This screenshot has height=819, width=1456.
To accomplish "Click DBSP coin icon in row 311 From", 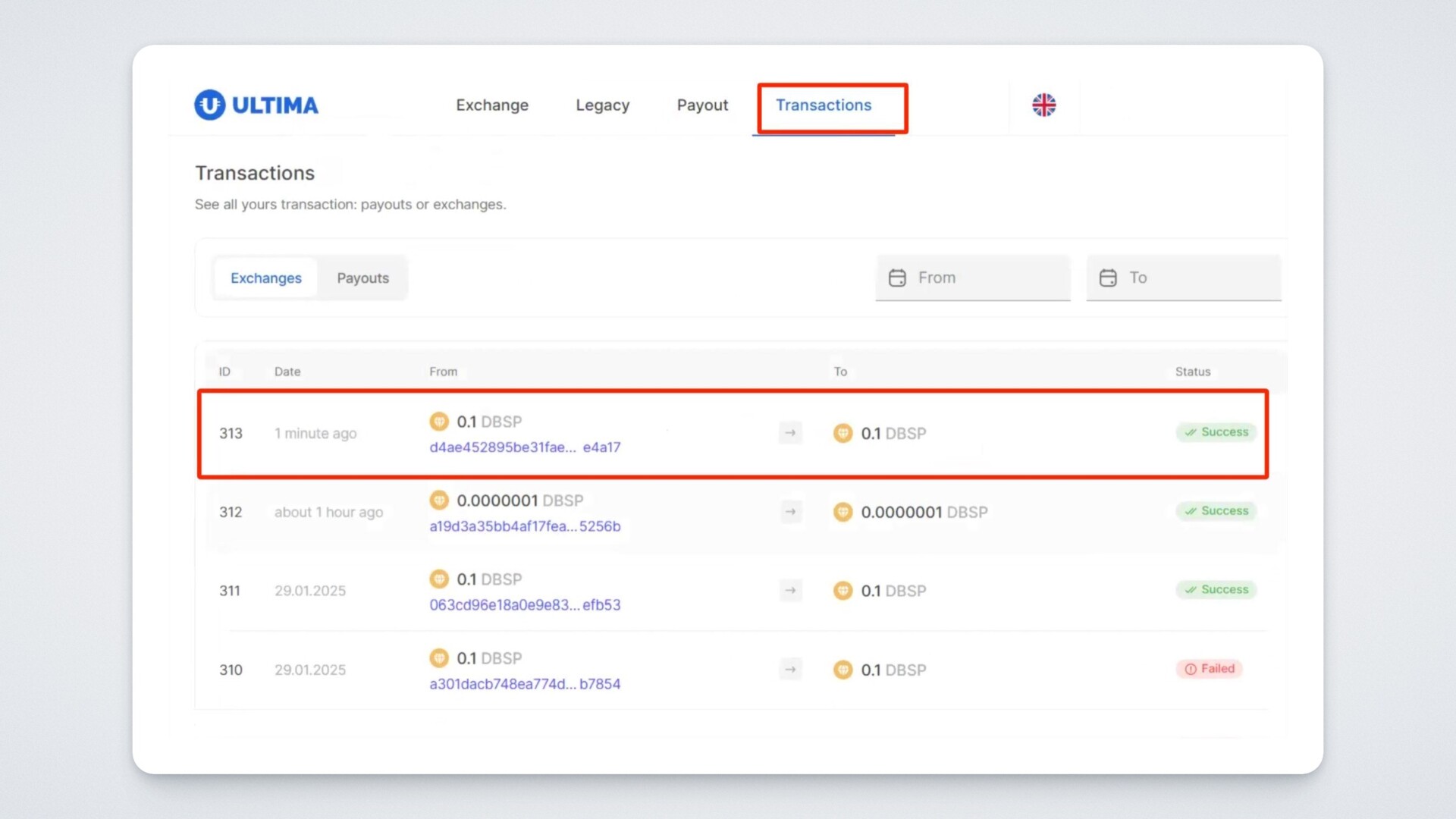I will tap(439, 579).
